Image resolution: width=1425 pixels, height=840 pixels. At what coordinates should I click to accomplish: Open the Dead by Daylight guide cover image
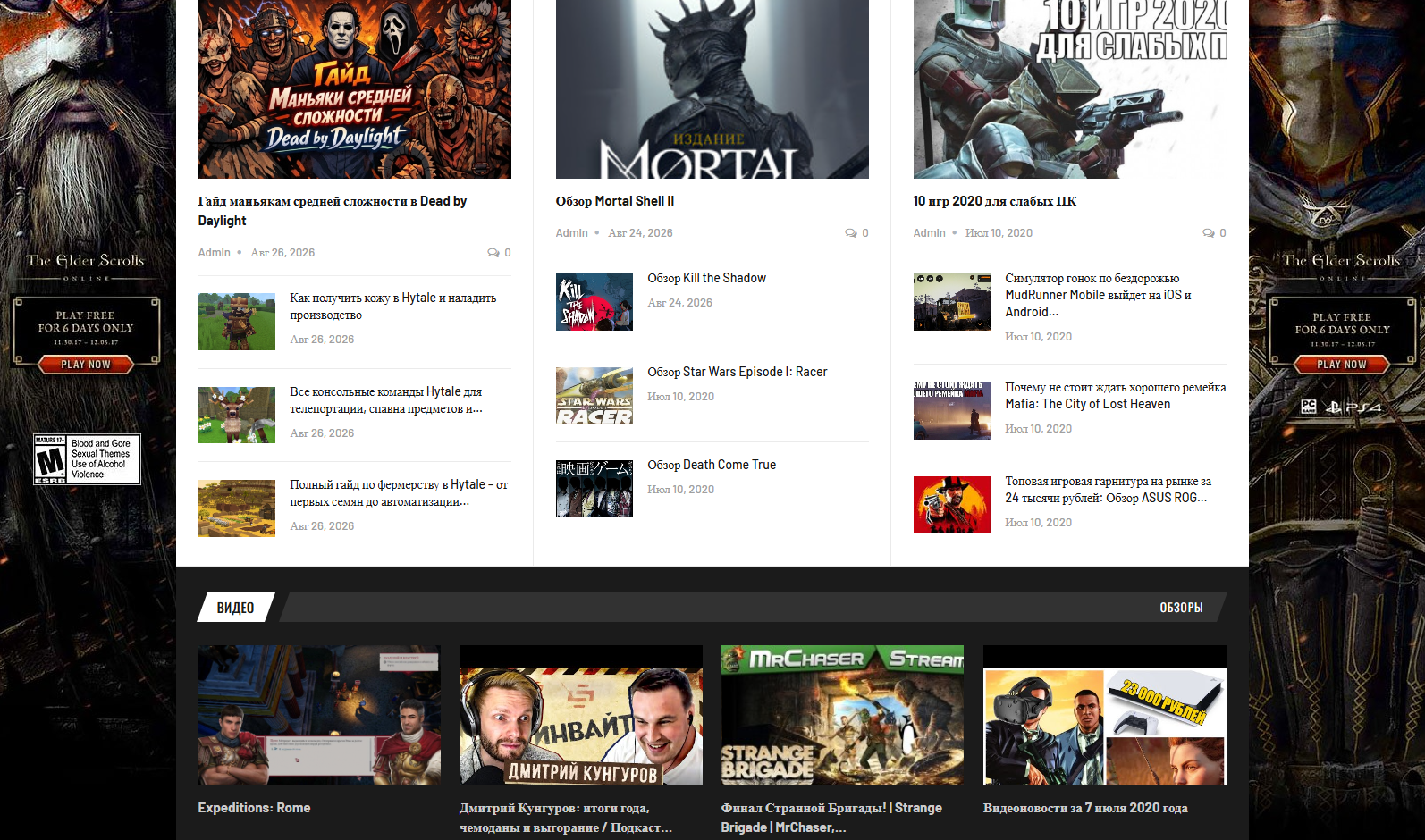tap(355, 89)
